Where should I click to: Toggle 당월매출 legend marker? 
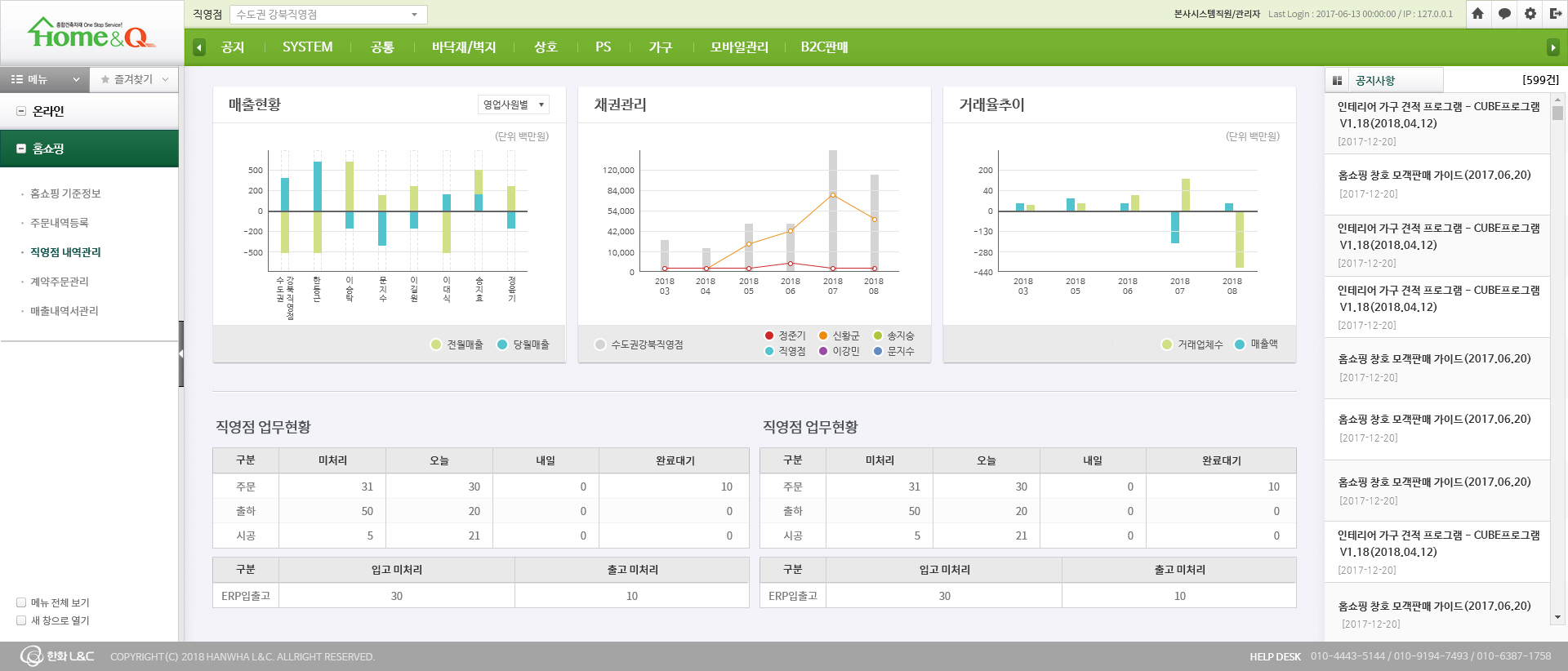(502, 344)
